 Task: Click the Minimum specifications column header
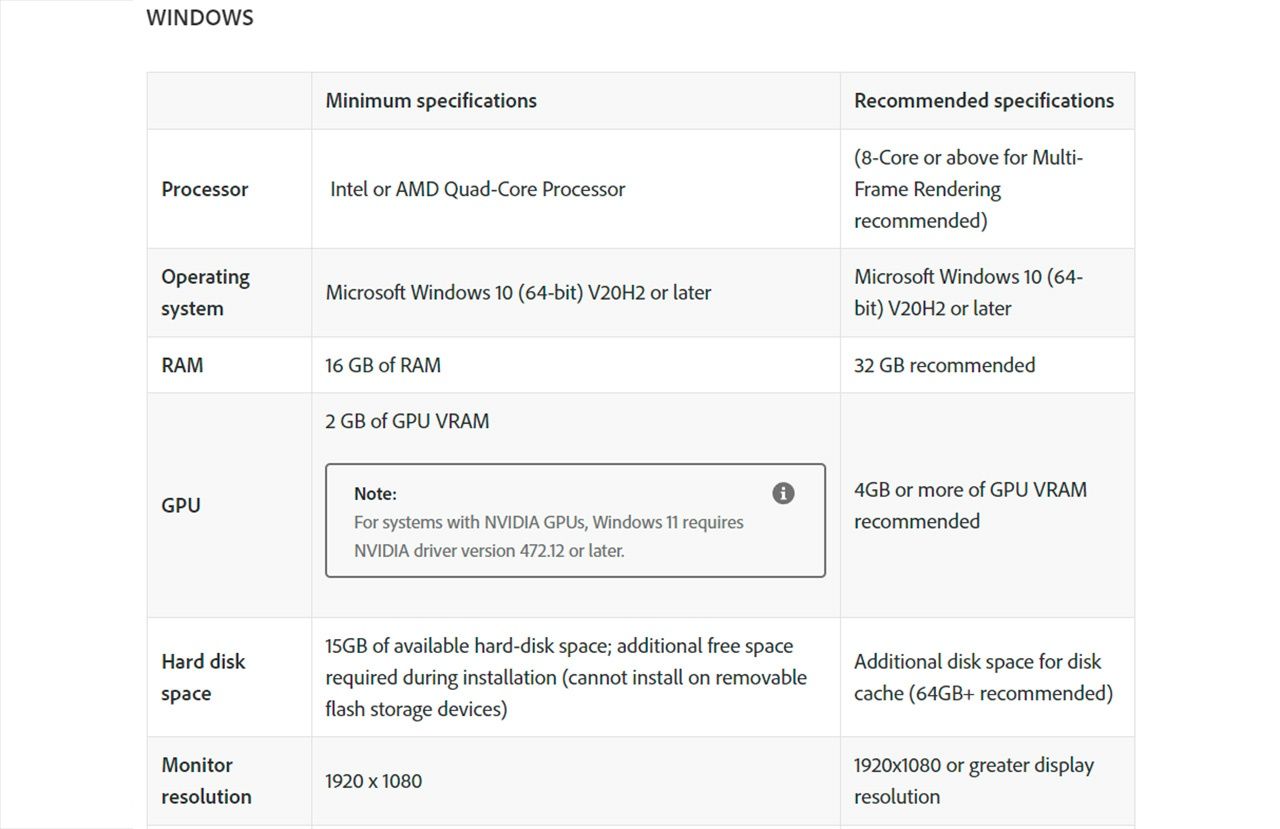coord(431,101)
